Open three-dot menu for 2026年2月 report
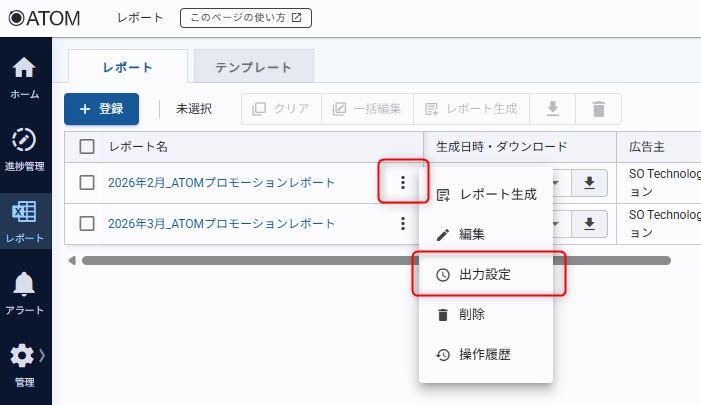701x405 pixels. 402,182
